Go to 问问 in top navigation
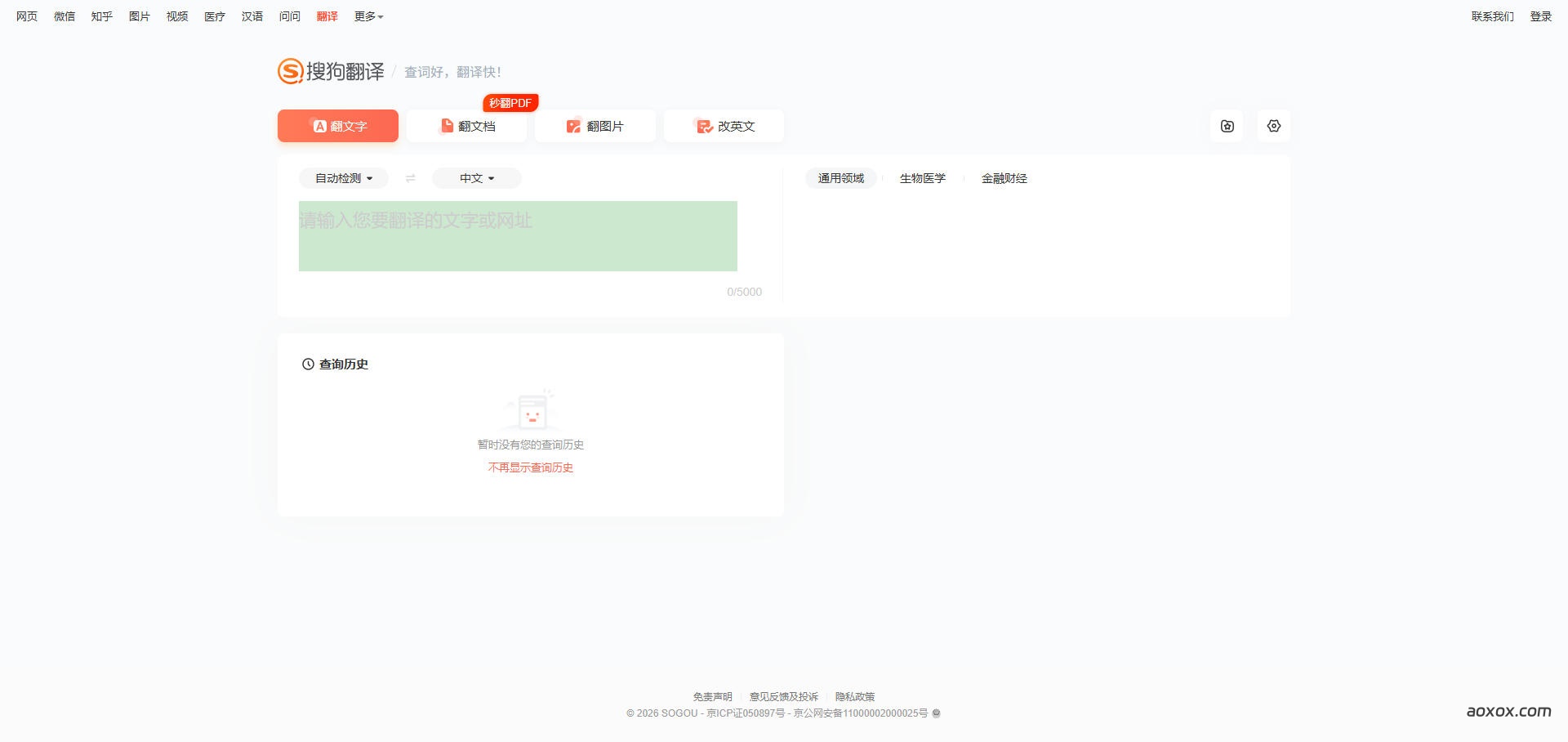Viewport: 1568px width, 742px height. click(x=290, y=16)
